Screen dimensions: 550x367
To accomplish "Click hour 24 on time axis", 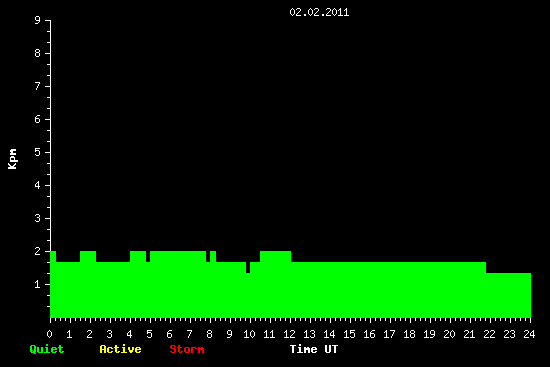I will click(x=529, y=334).
